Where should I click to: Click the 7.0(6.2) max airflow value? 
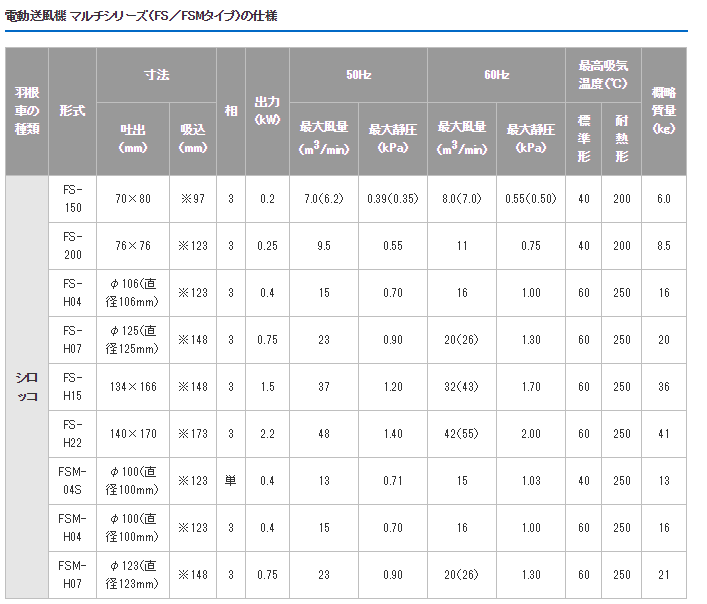pos(323,199)
